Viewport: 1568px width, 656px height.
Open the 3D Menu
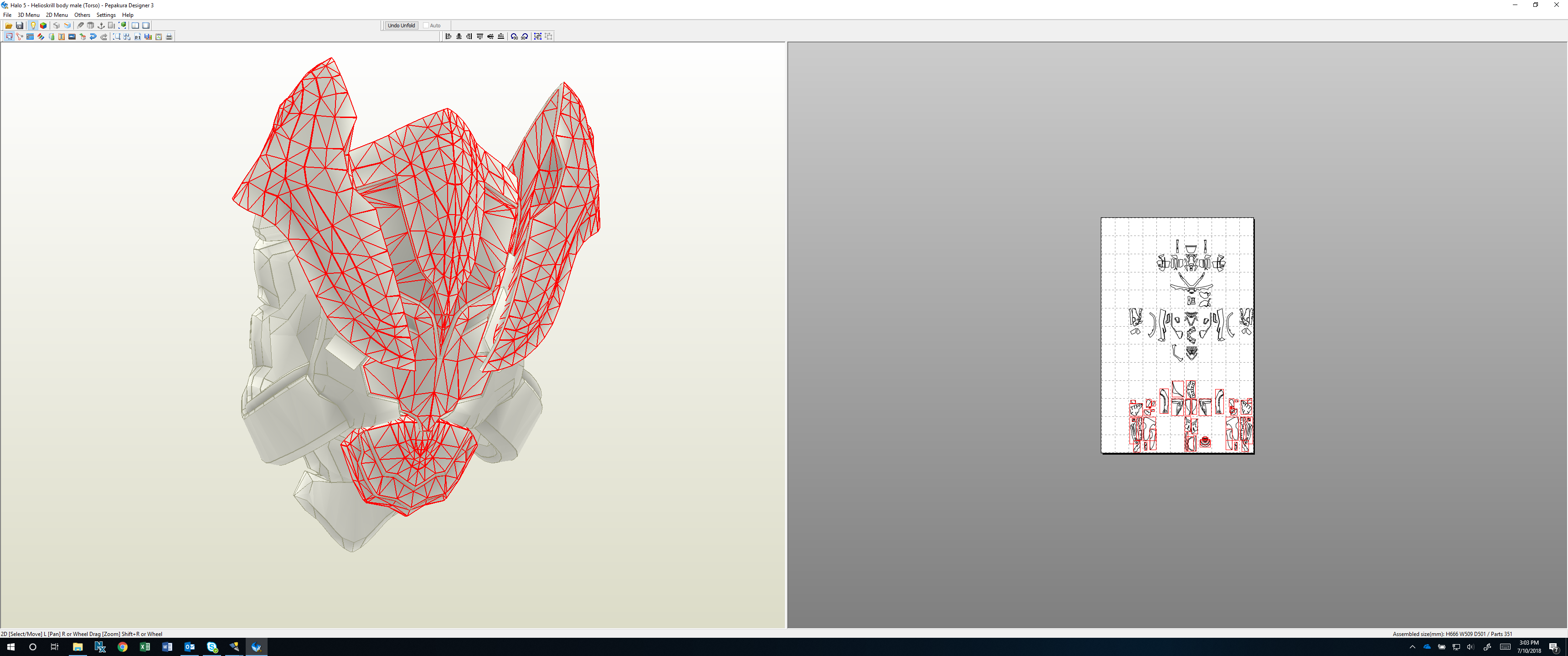coord(28,15)
